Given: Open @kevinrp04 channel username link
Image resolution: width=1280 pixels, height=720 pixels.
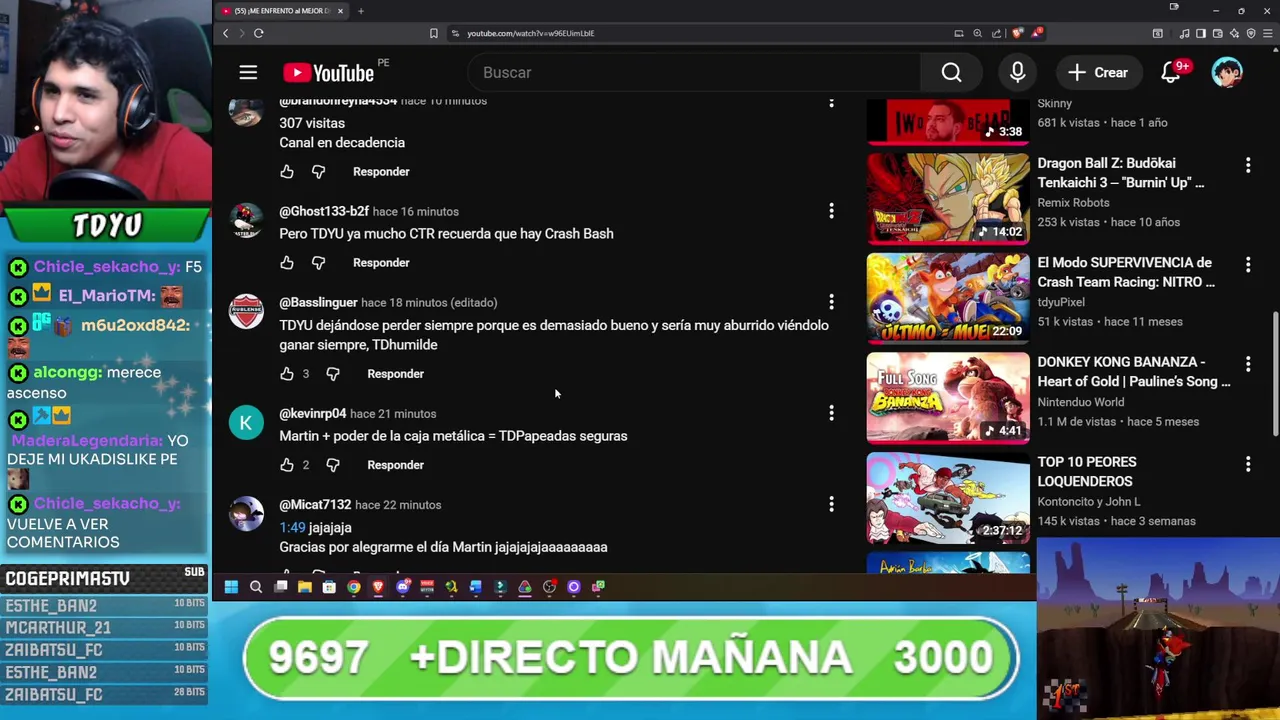Looking at the screenshot, I should (x=312, y=413).
